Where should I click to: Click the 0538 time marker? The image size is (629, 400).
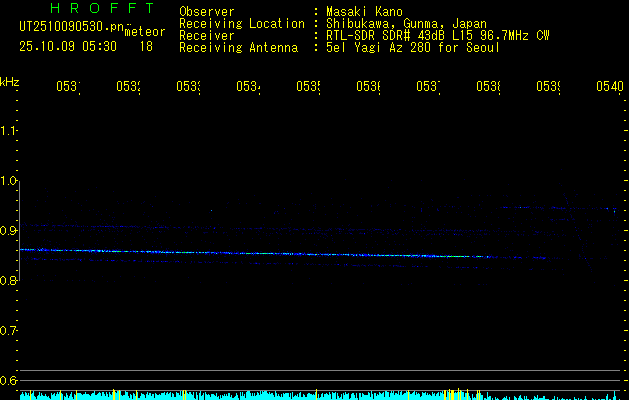488,86
